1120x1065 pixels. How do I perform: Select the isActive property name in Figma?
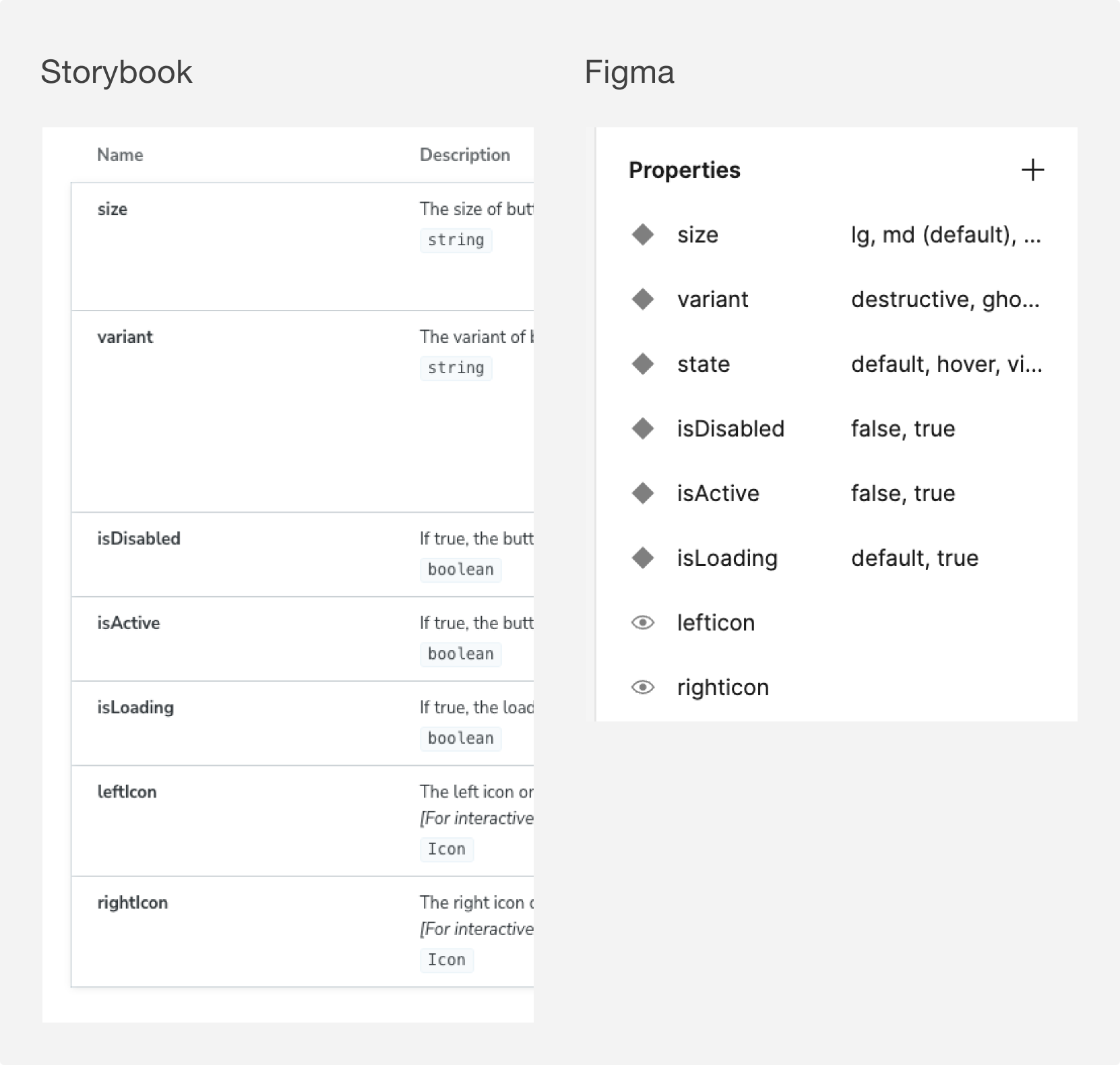(x=718, y=493)
